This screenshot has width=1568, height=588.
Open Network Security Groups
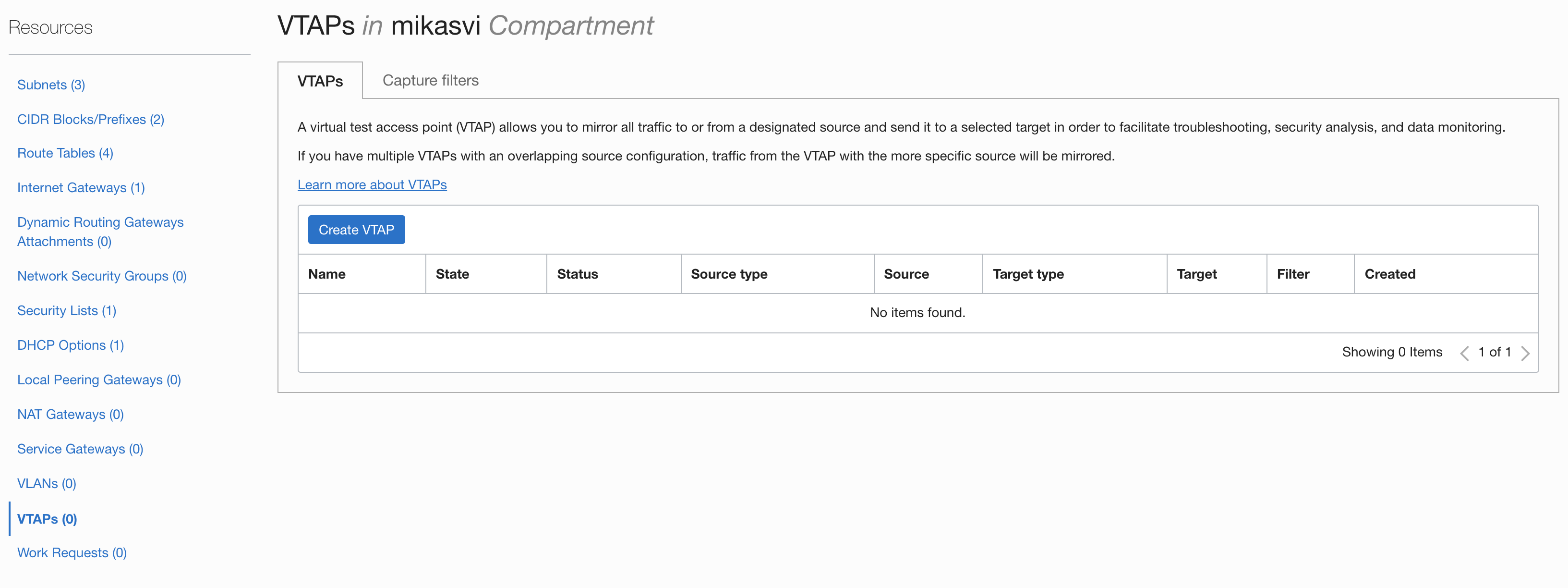(102, 275)
